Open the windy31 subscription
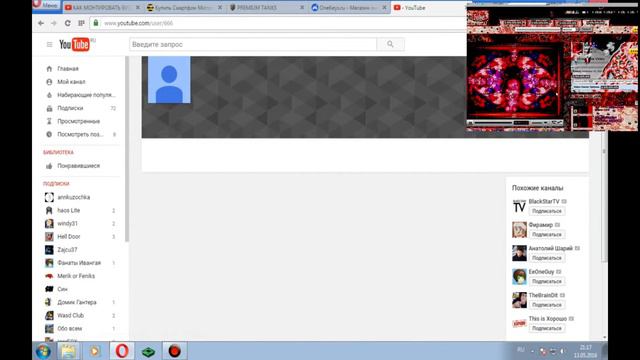 click(x=81, y=223)
